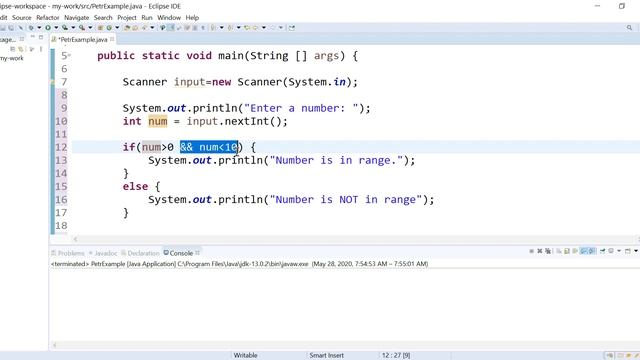The image size is (640, 360).
Task: Click Remove All Terminated Launches icon
Action: point(548,251)
